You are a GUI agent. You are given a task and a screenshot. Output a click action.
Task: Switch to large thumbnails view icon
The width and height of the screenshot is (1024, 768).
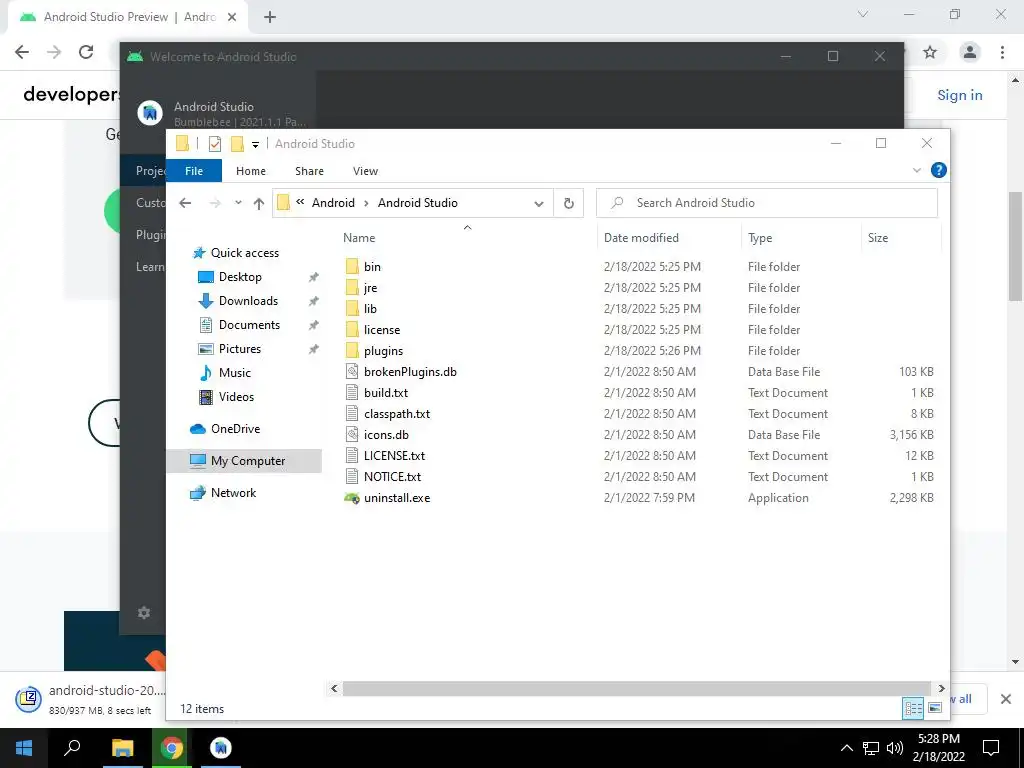(x=935, y=708)
